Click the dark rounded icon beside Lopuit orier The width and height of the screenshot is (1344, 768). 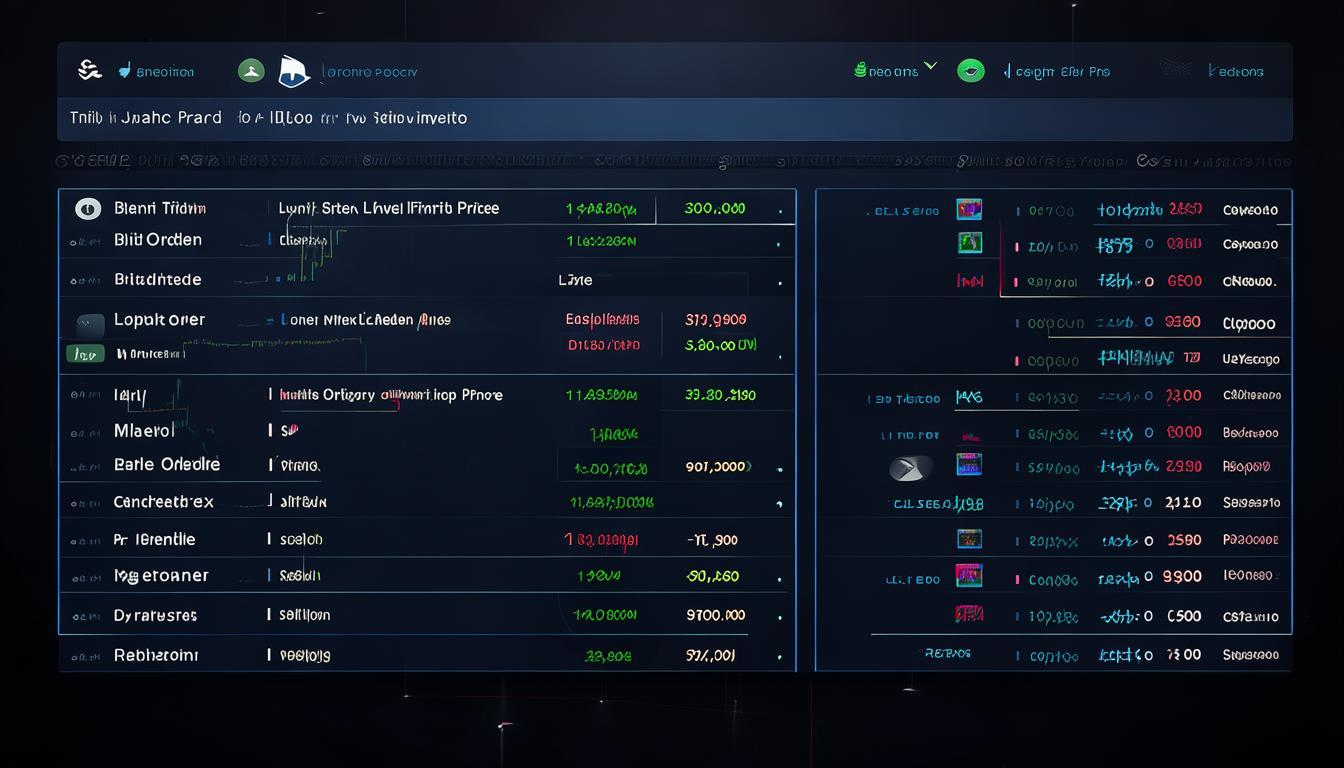point(89,324)
